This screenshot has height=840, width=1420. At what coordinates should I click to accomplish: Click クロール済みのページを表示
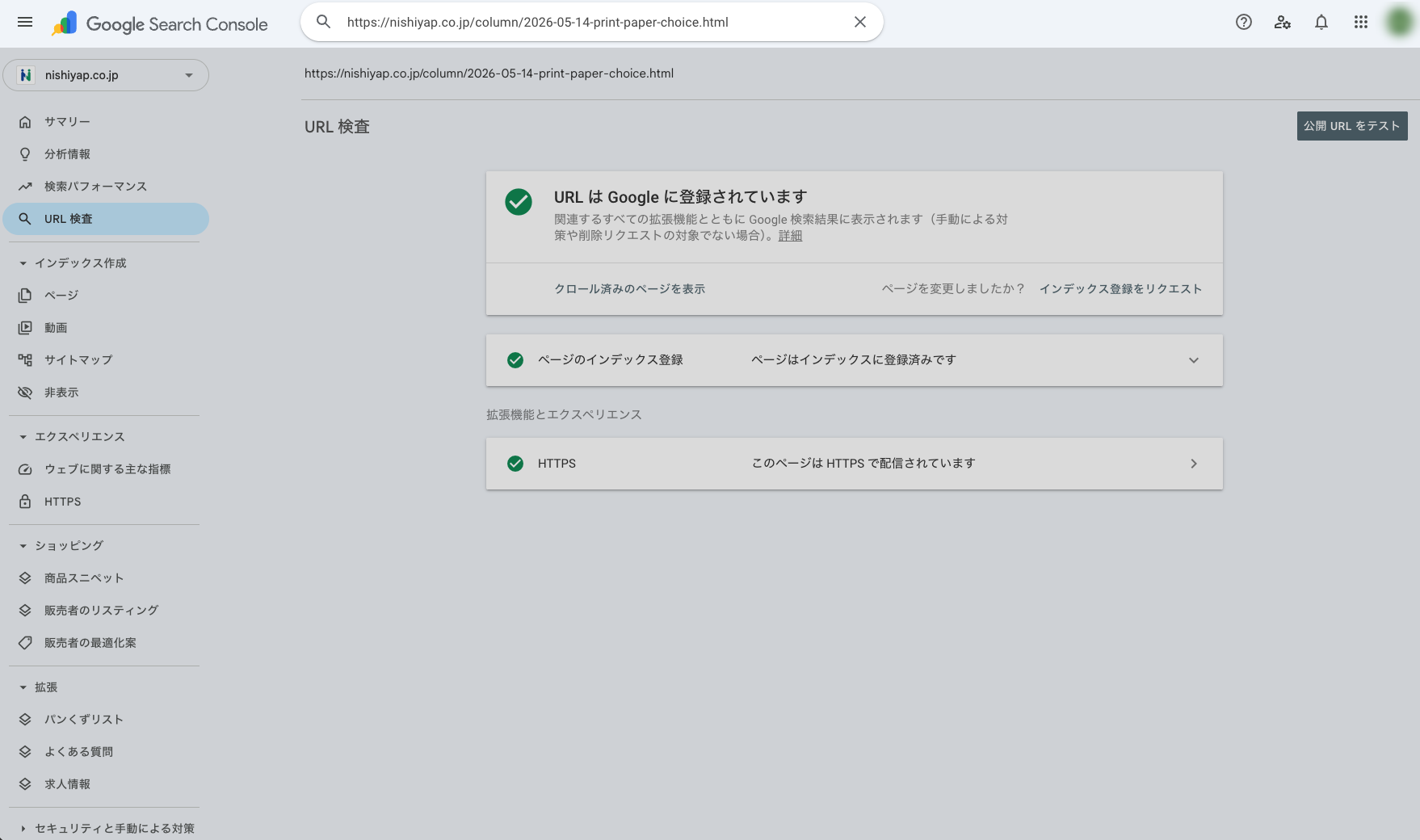click(x=629, y=289)
